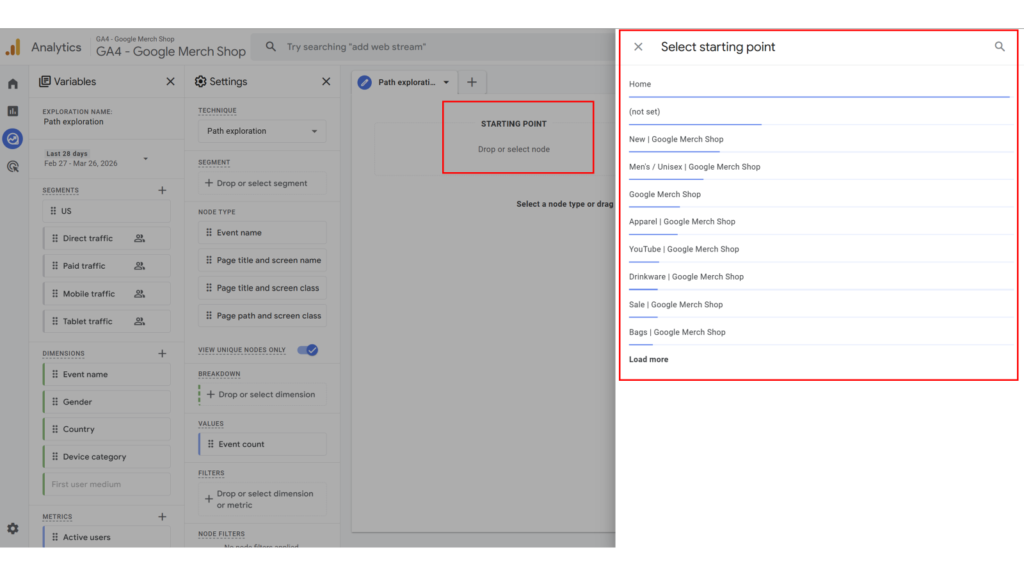Click Load more in starting point list
The height and width of the screenshot is (576, 1024).
pyautogui.click(x=648, y=359)
